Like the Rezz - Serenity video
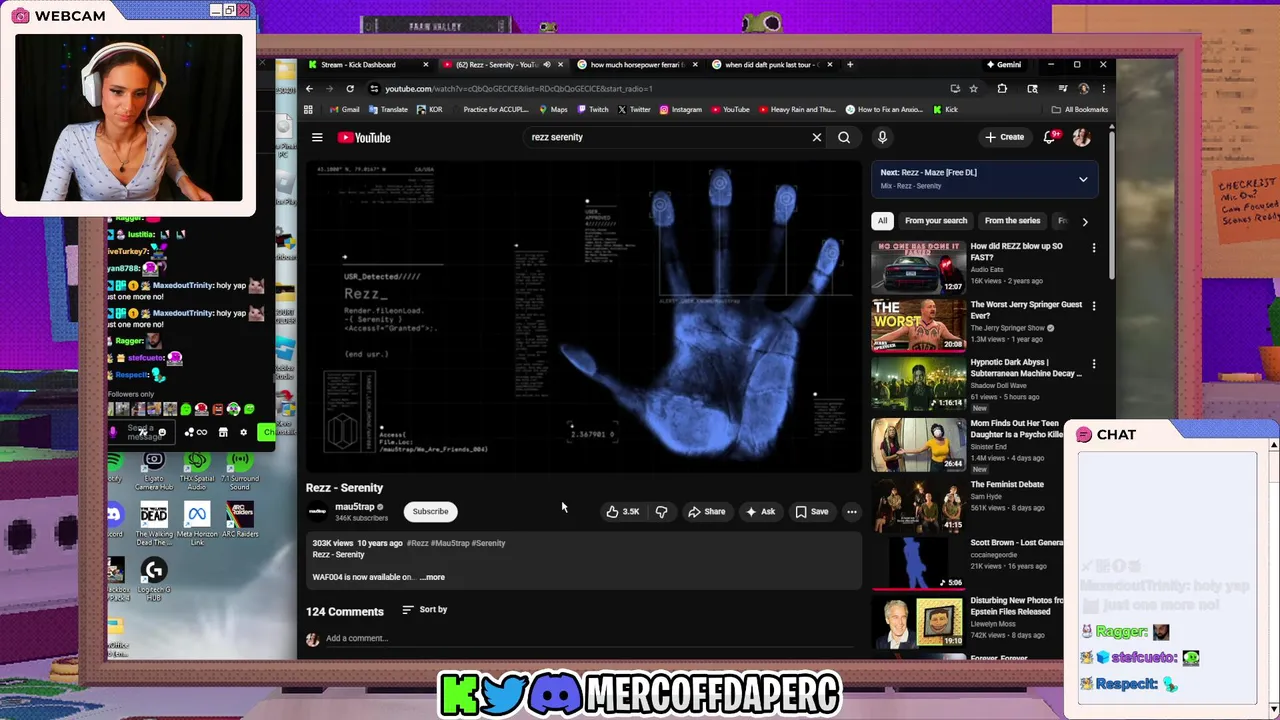This screenshot has height=720, width=1280. click(622, 511)
